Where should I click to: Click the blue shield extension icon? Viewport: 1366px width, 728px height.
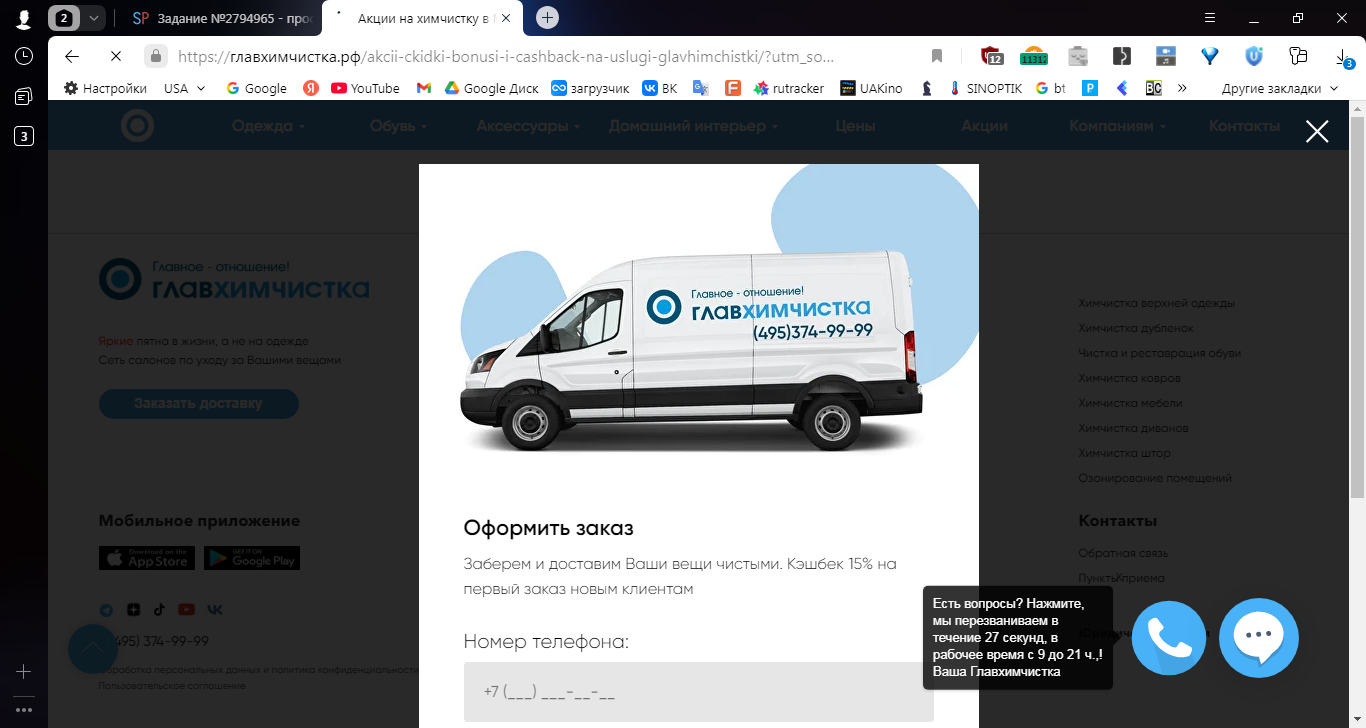click(x=1254, y=56)
